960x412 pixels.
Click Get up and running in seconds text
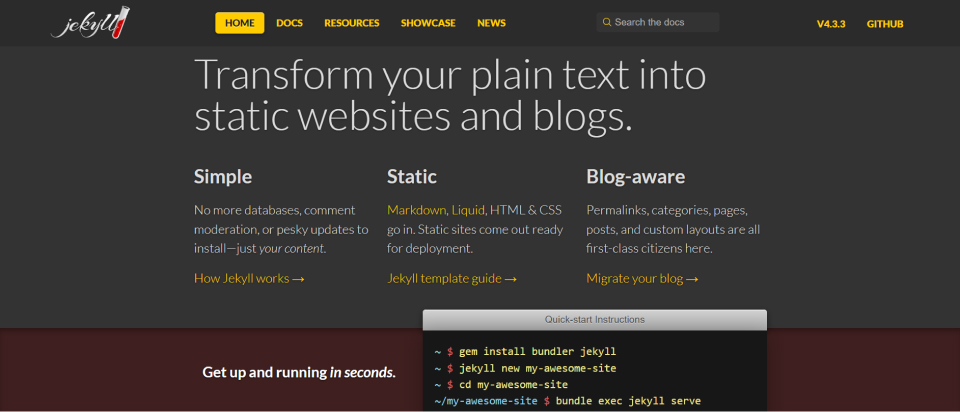point(299,372)
